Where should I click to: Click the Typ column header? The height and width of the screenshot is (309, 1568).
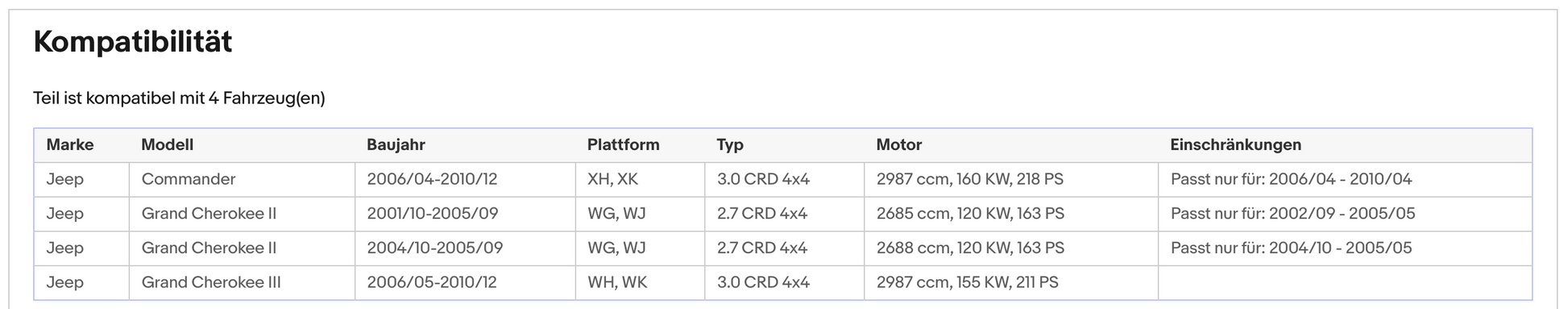pyautogui.click(x=784, y=145)
